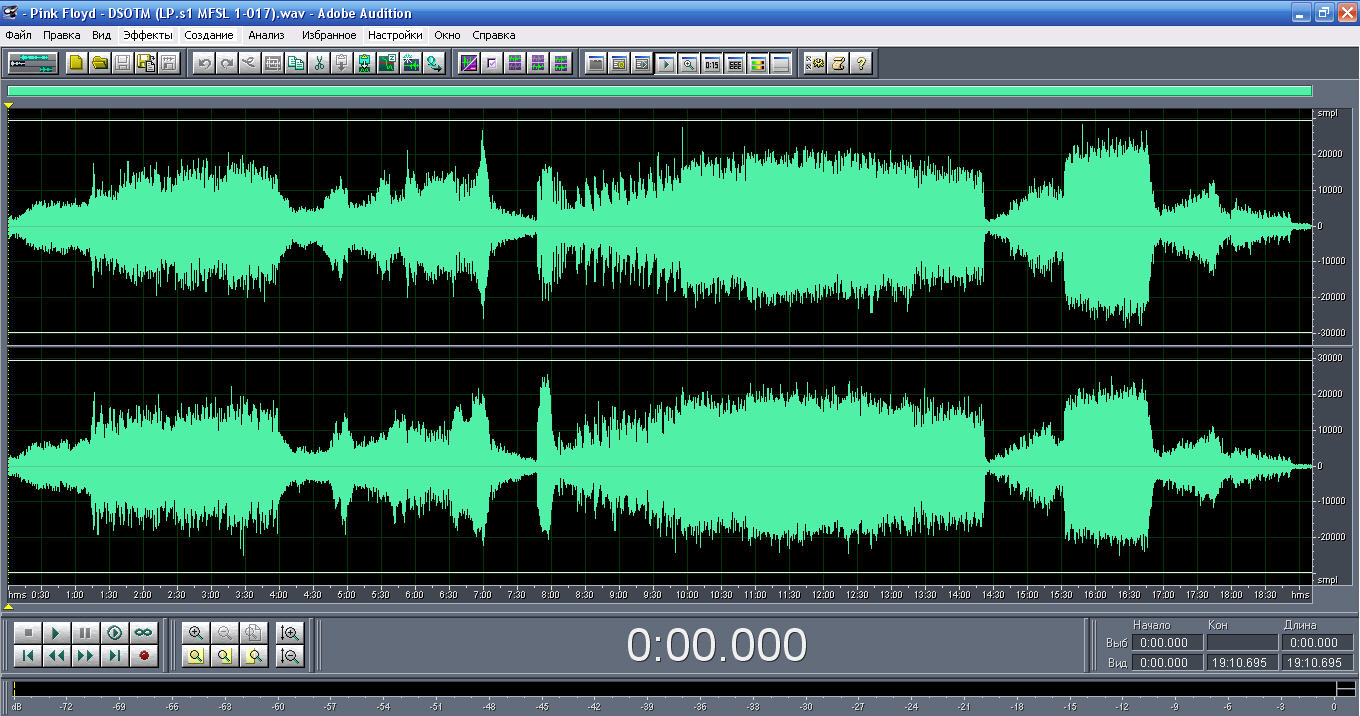1360x716 pixels.
Task: Open the Настройки menu
Action: coord(395,35)
